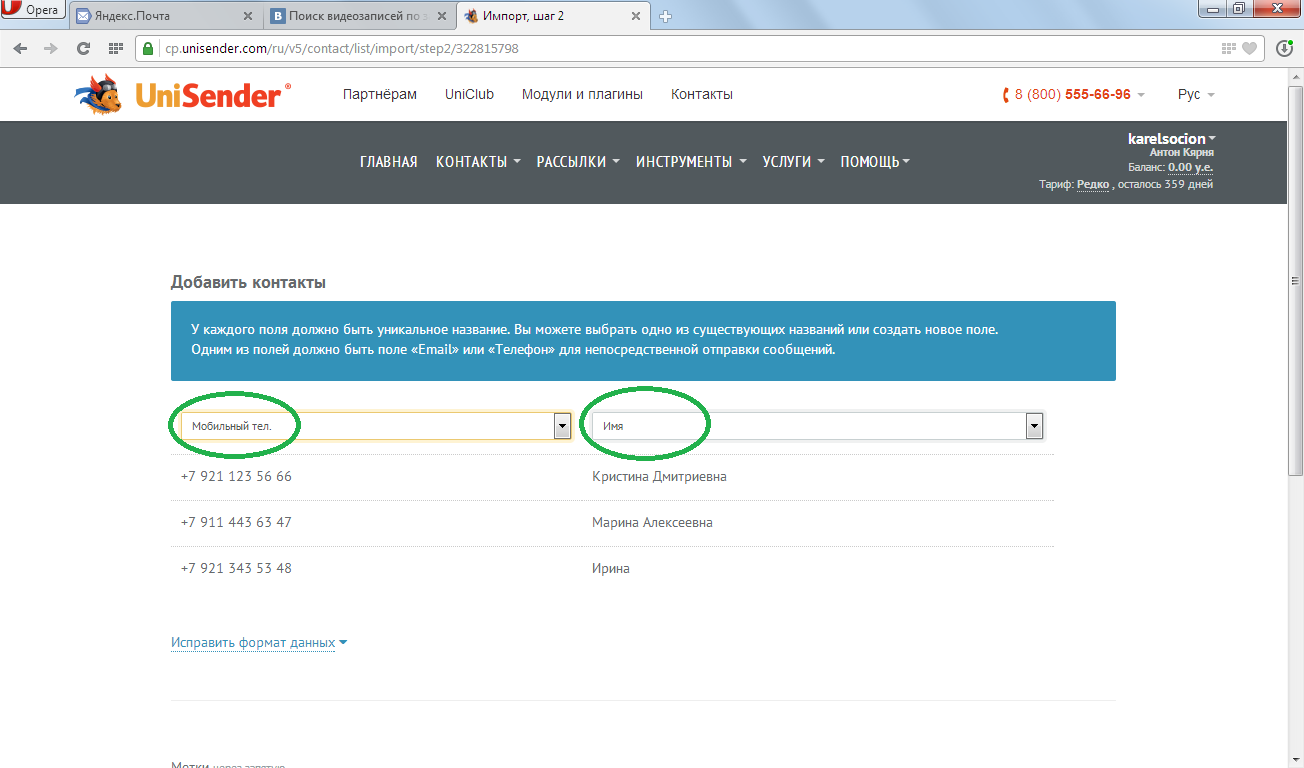This screenshot has width=1304, height=768.
Task: Click the Редко tariff link
Action: pos(1093,185)
